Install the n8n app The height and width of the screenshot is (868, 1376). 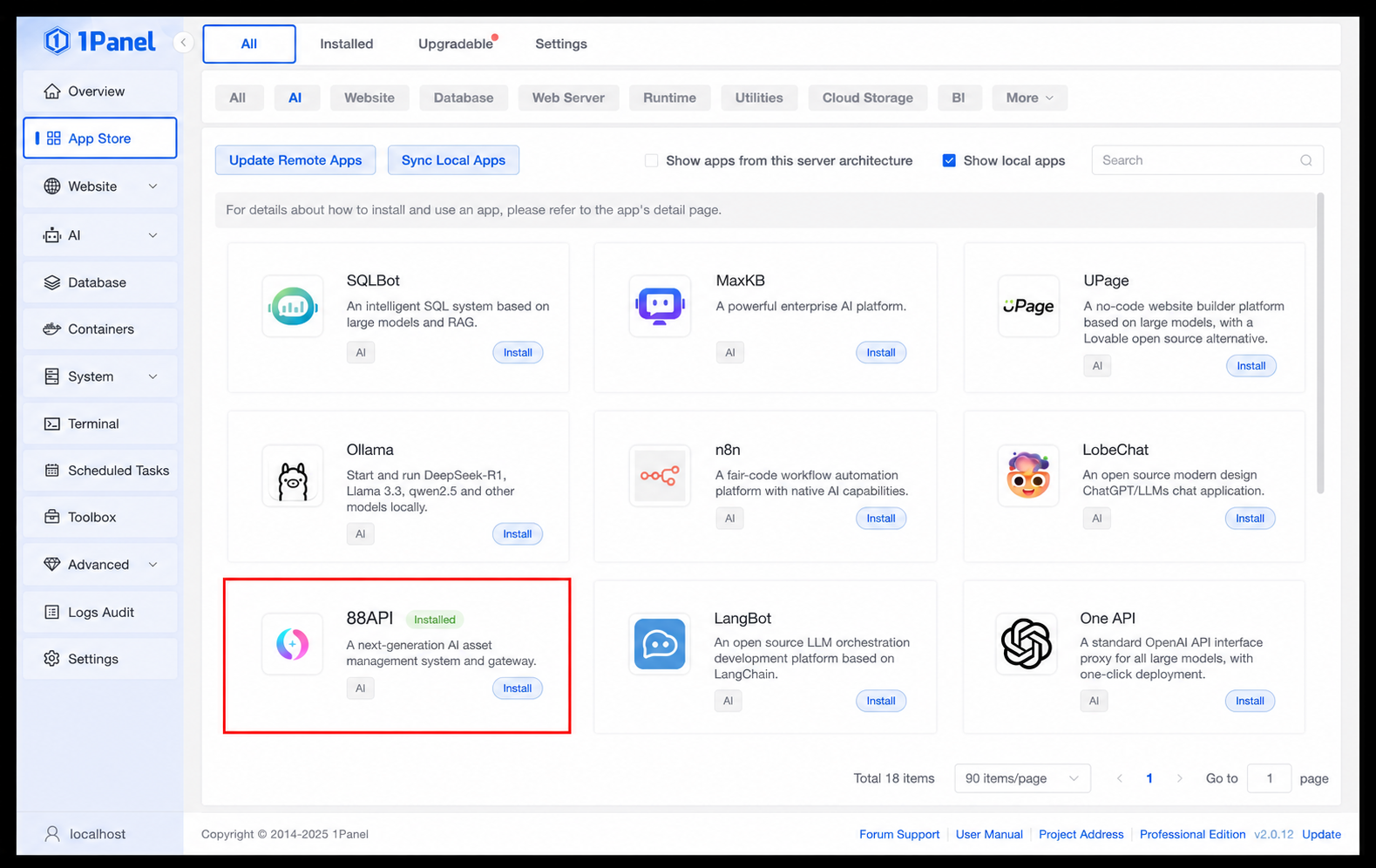point(881,519)
